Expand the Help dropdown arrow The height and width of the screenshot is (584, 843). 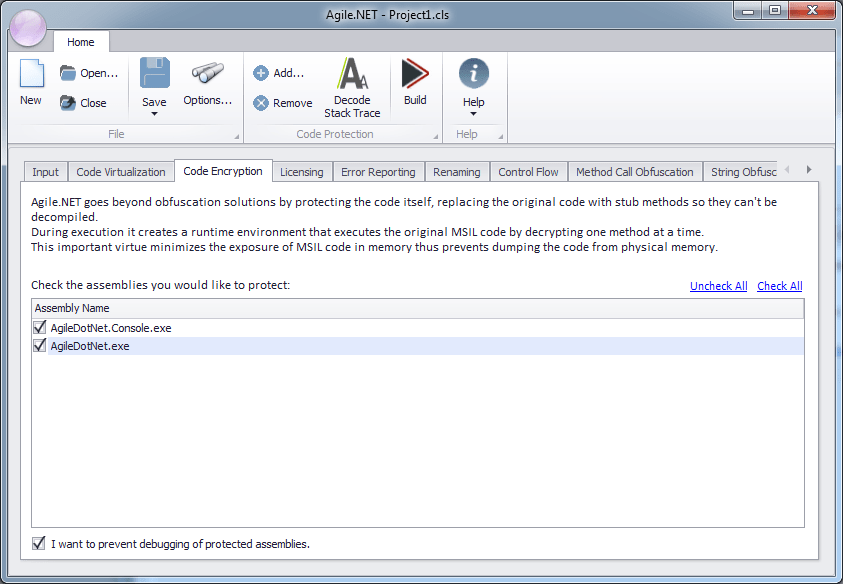474,114
